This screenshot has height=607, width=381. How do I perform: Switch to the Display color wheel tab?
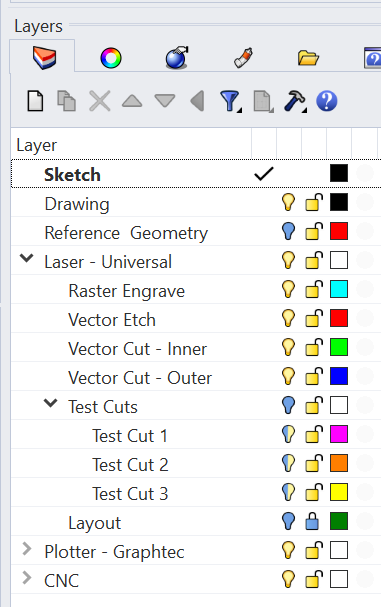pos(111,58)
